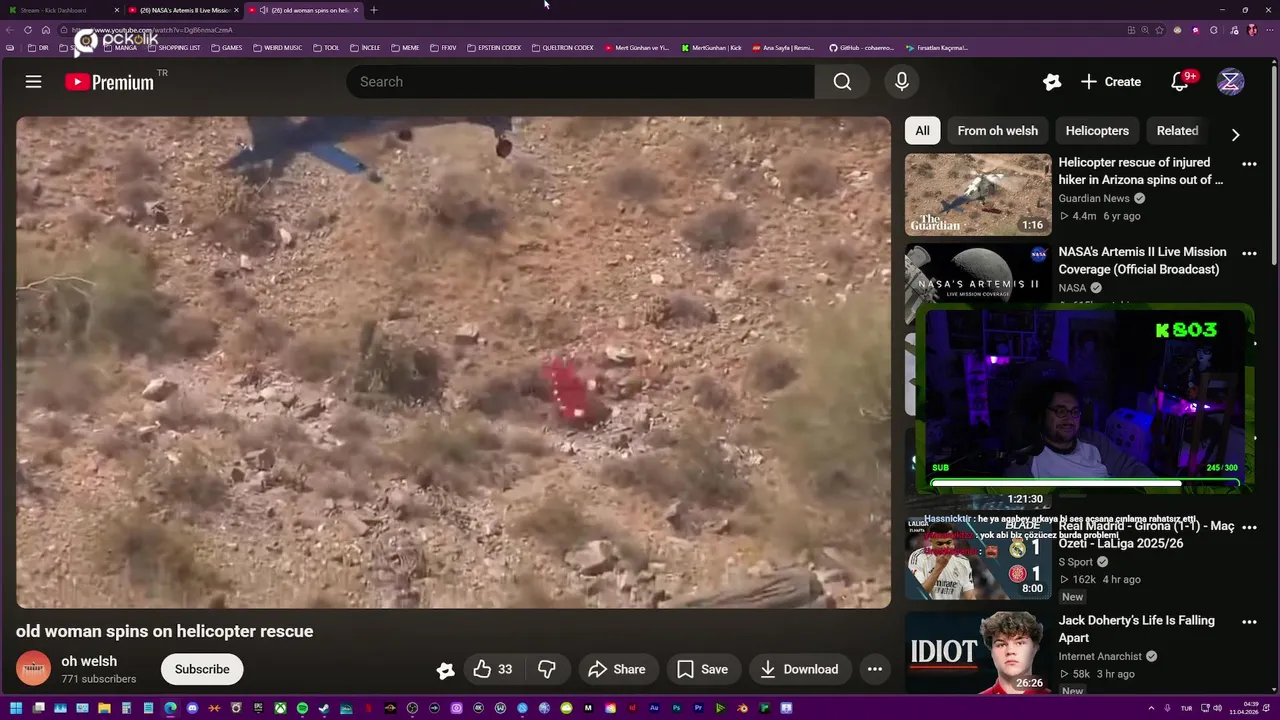This screenshot has width=1280, height=720.
Task: Open oh welsh channel avatar
Action: pyautogui.click(x=33, y=669)
